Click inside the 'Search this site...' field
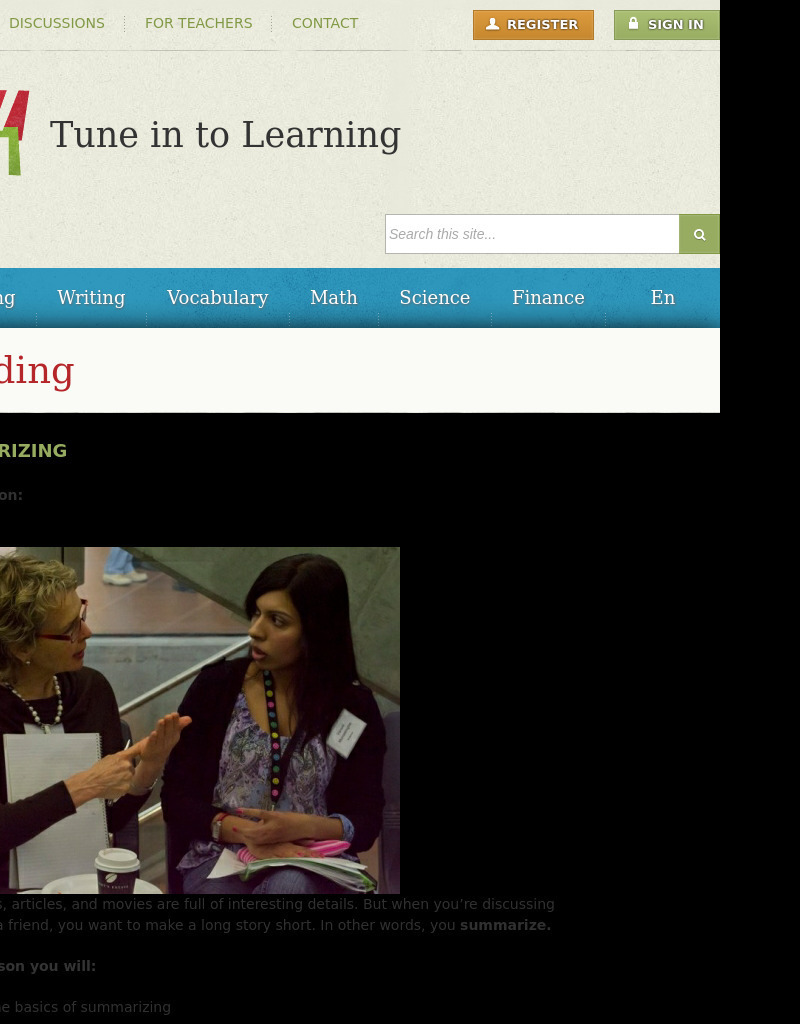 pyautogui.click(x=530, y=234)
